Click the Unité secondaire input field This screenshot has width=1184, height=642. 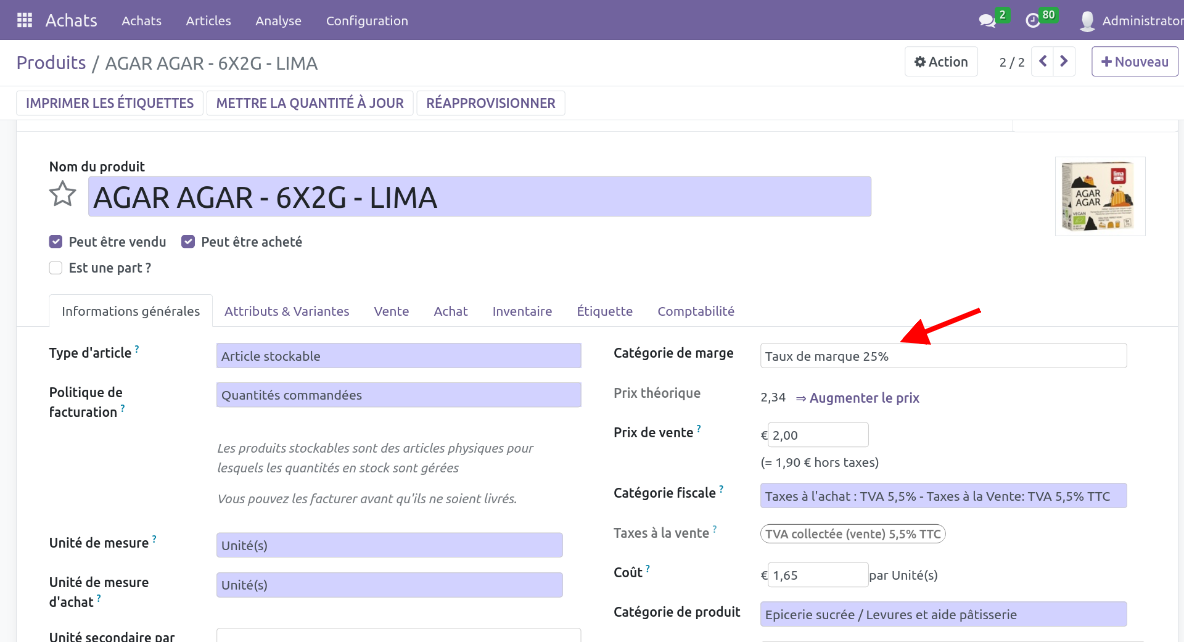pos(399,635)
